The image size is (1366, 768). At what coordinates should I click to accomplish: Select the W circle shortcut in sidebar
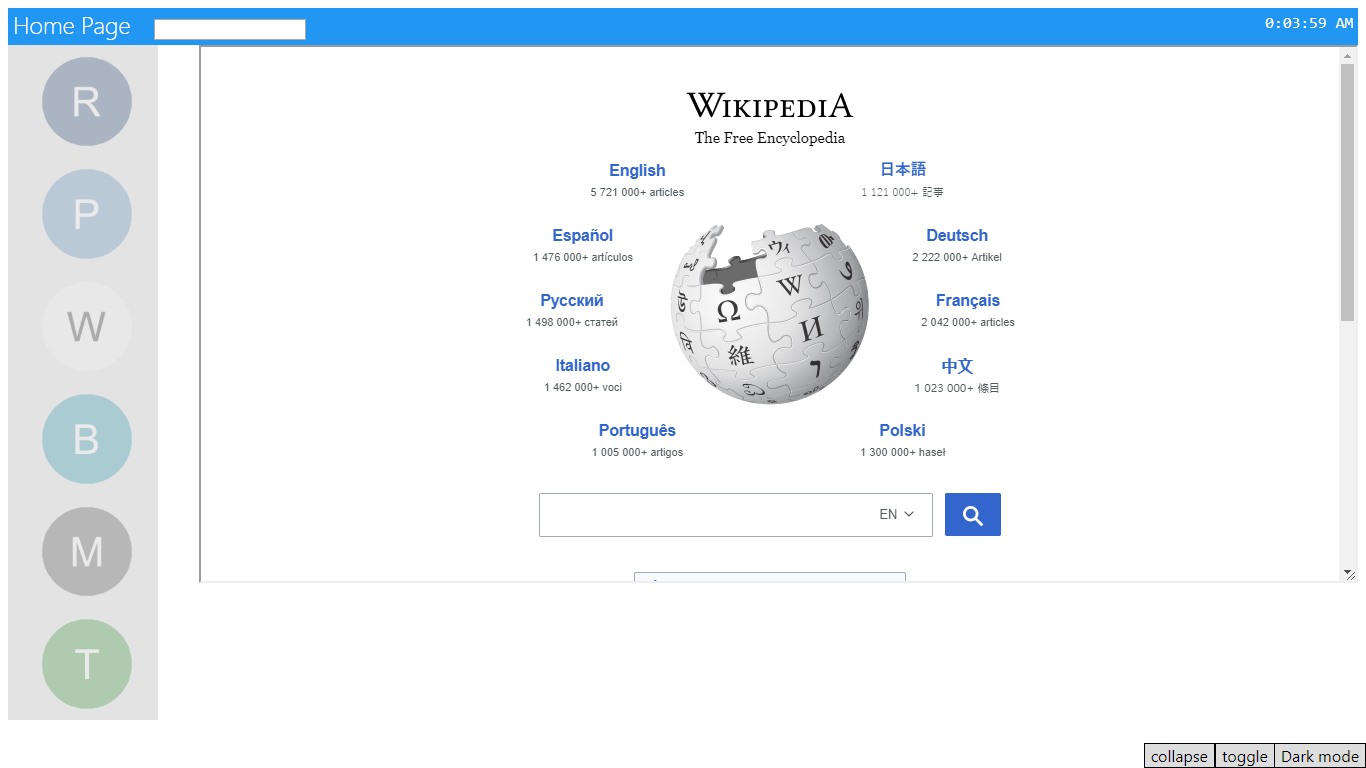pos(87,327)
